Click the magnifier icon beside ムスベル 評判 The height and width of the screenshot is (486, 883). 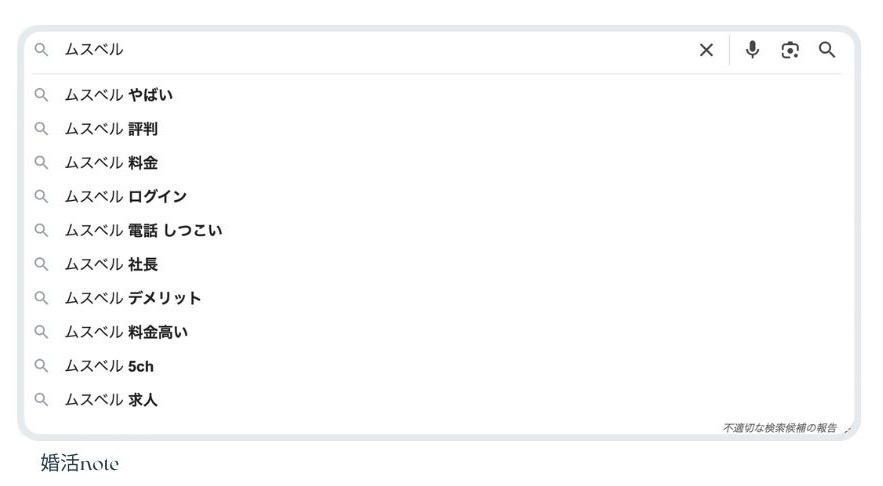[41, 128]
